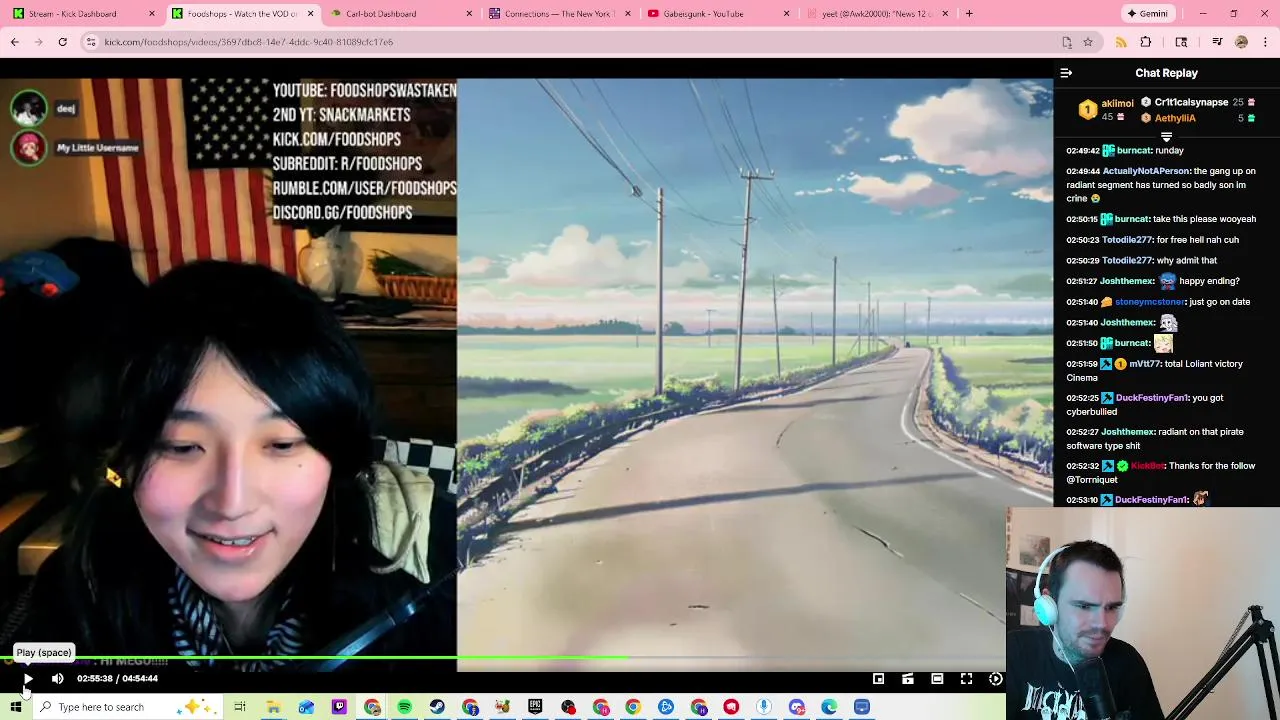Toggle picture-in-picture mode for the video
1280x720 pixels.
click(x=878, y=679)
